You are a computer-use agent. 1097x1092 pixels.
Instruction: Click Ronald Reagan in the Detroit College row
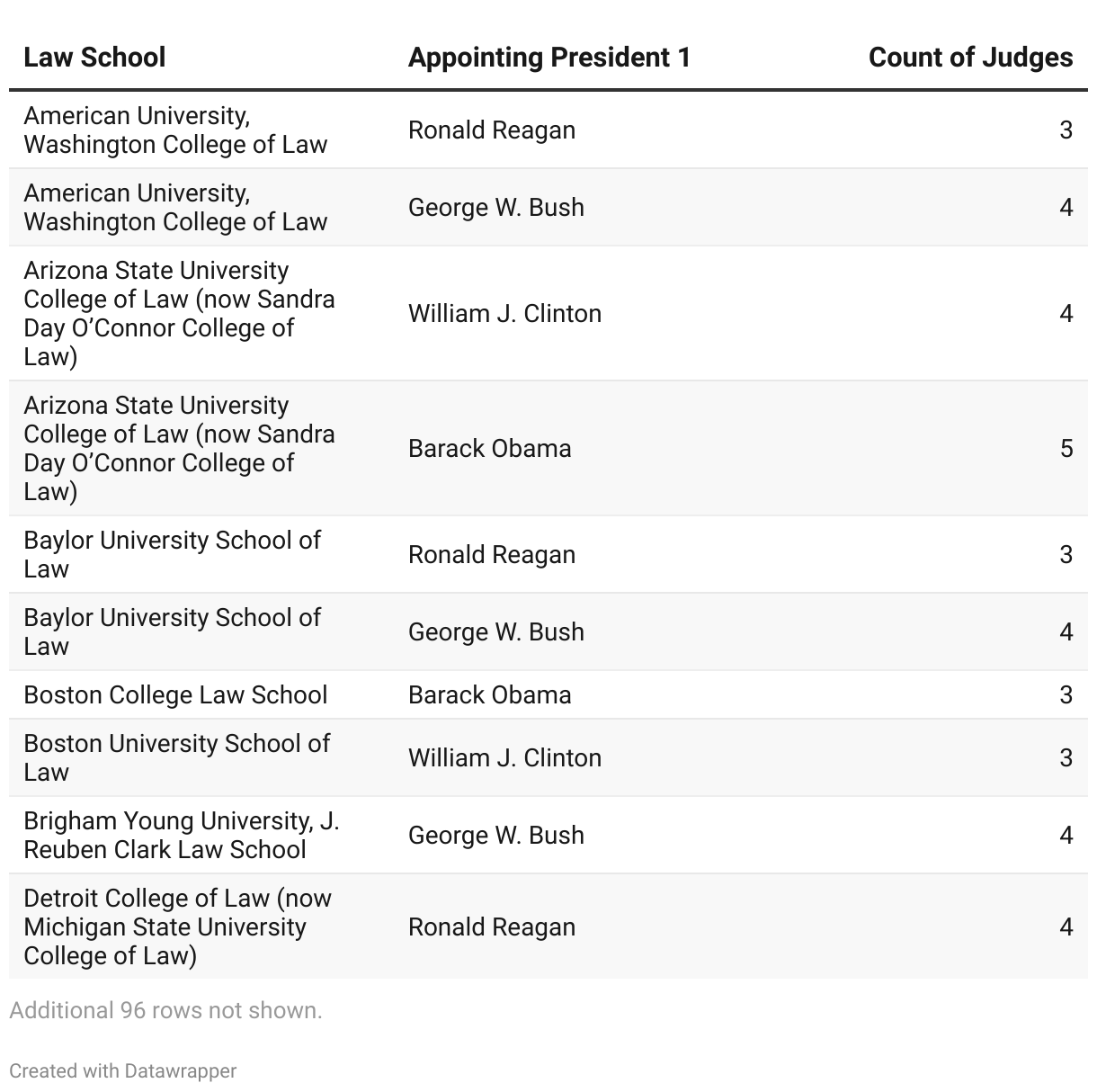pos(491,926)
